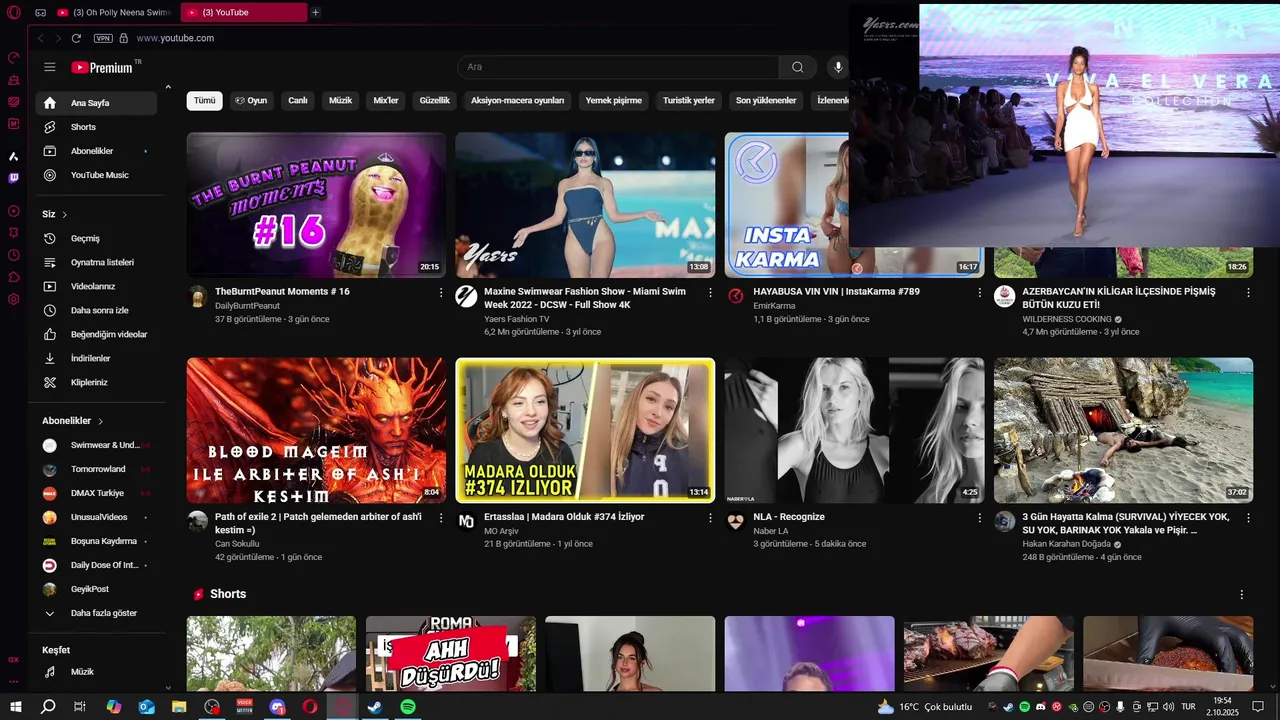The image size is (1280, 720).
Task: Select the Turistik yerler filter chip
Action: [x=689, y=101]
